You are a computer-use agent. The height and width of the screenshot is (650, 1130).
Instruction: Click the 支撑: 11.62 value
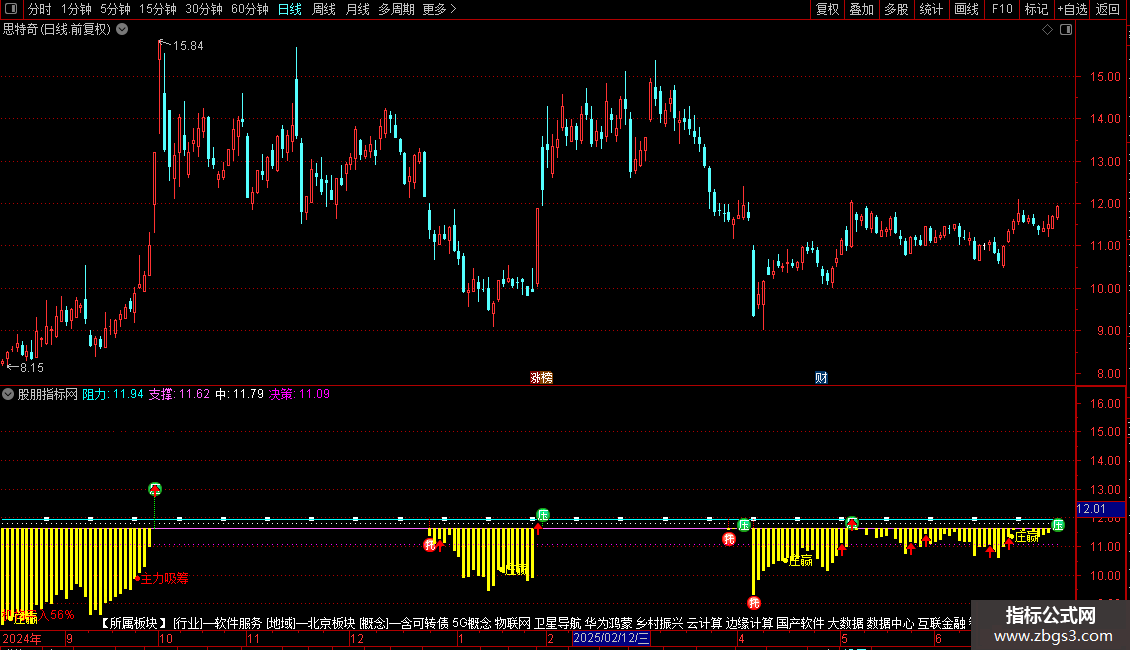[179, 394]
